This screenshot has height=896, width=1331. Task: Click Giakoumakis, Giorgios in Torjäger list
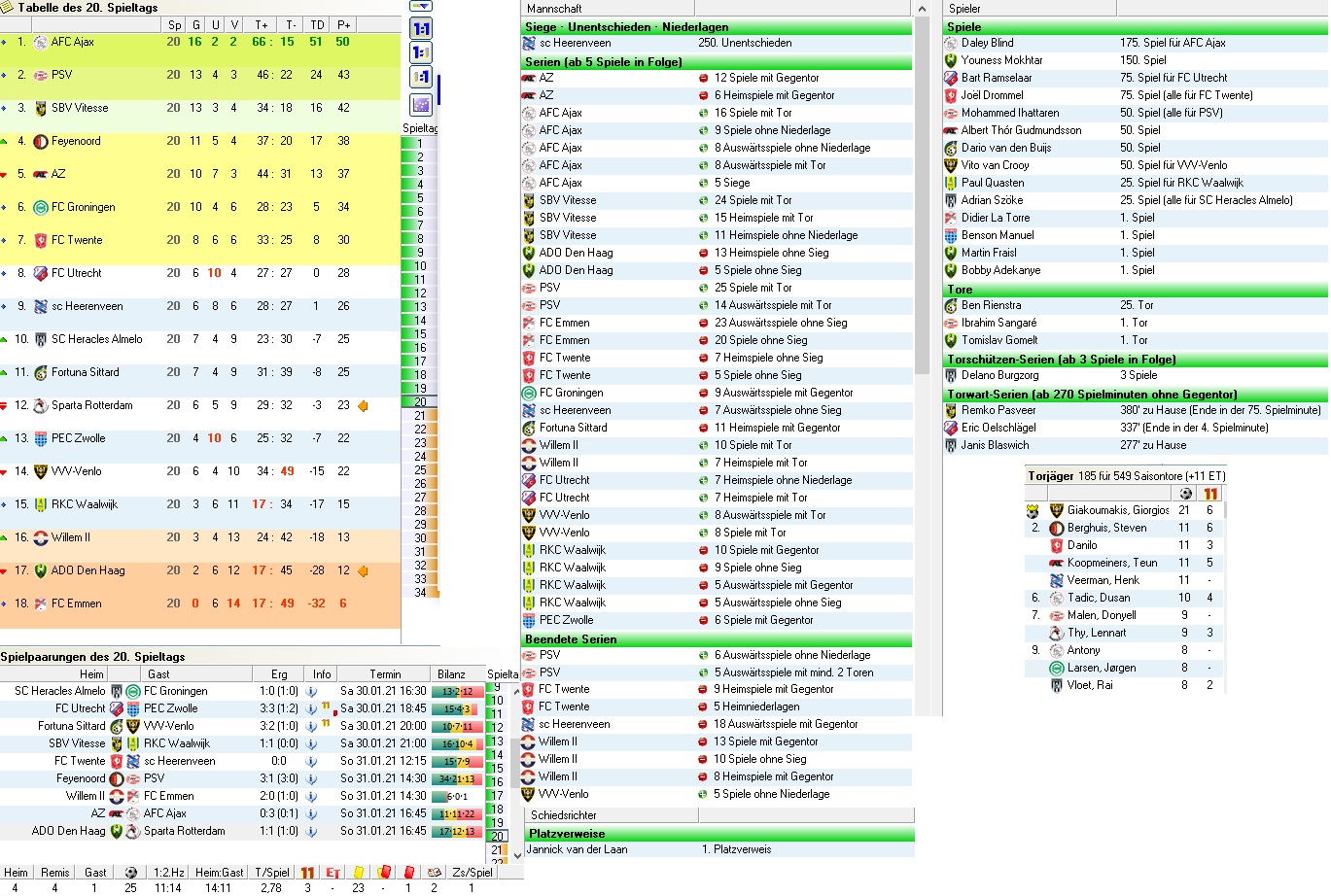coord(1118,510)
